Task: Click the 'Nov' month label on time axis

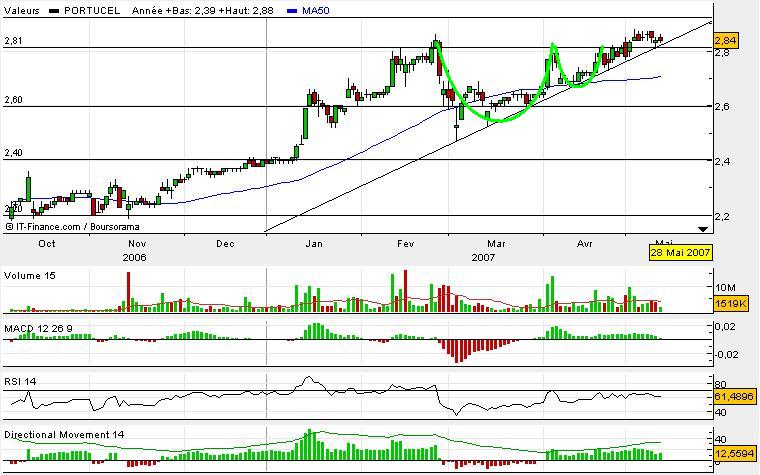Action: pyautogui.click(x=137, y=243)
